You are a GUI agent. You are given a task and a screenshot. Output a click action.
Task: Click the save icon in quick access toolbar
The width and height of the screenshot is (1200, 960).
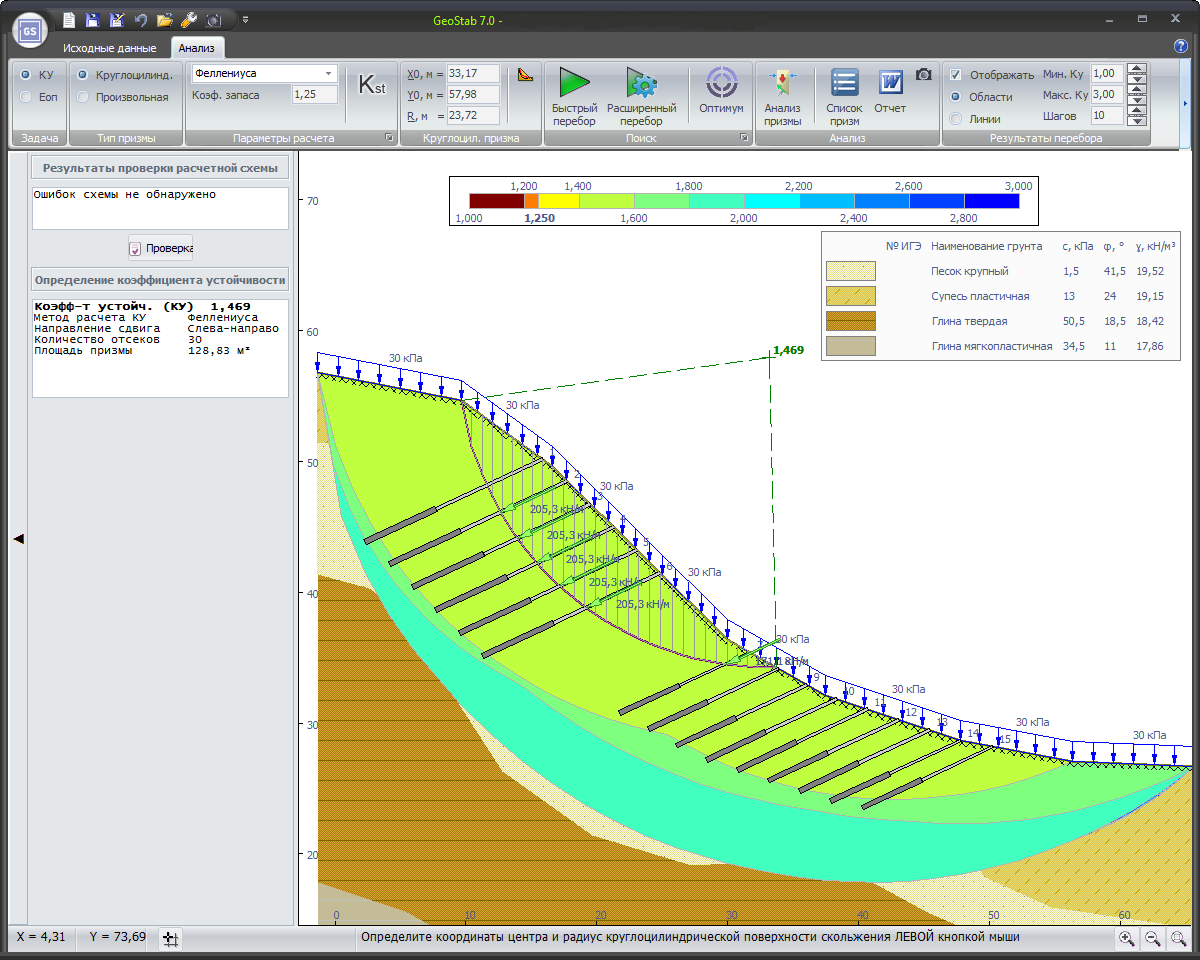click(x=92, y=20)
